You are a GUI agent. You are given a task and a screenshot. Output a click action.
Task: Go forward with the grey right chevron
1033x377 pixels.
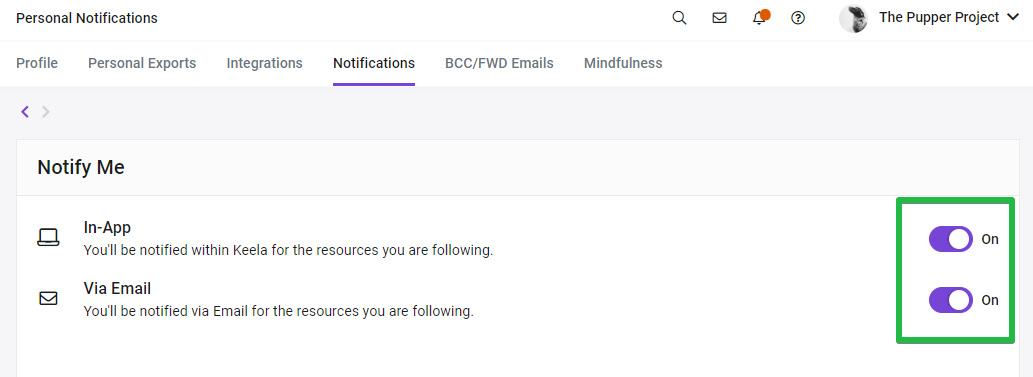click(45, 112)
